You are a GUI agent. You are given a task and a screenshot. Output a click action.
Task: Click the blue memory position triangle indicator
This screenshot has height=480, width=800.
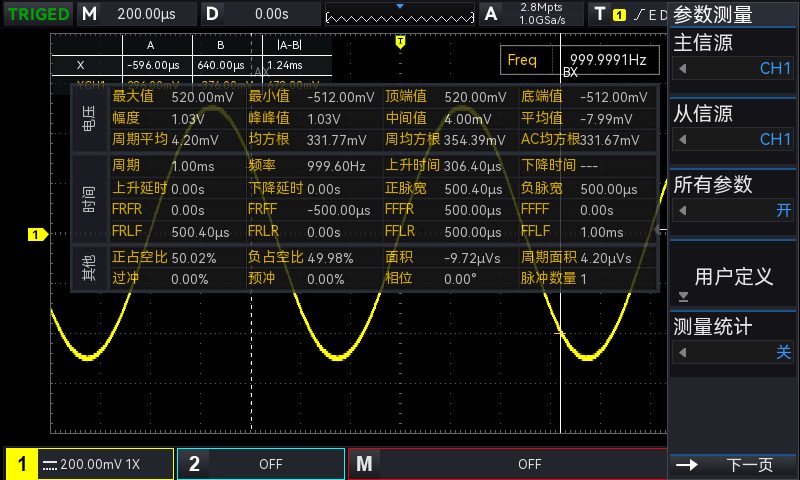pos(400,6)
